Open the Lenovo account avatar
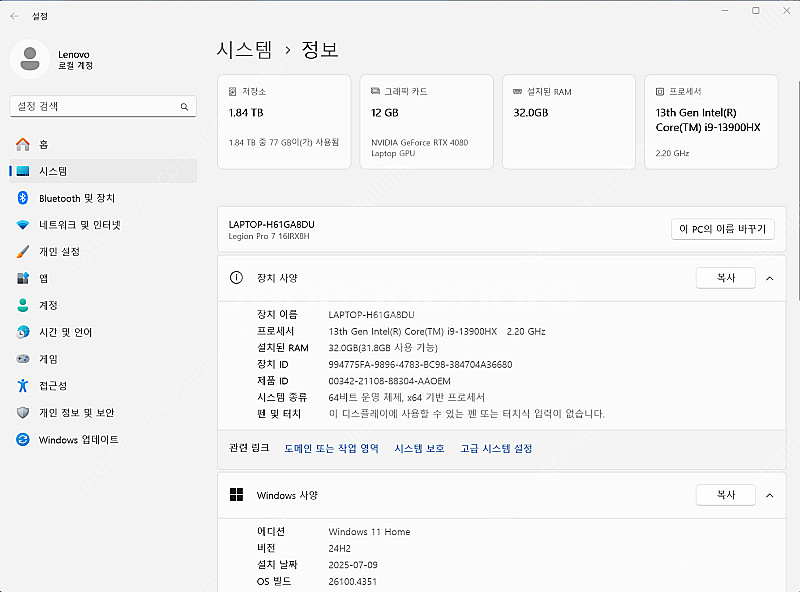 (x=30, y=59)
